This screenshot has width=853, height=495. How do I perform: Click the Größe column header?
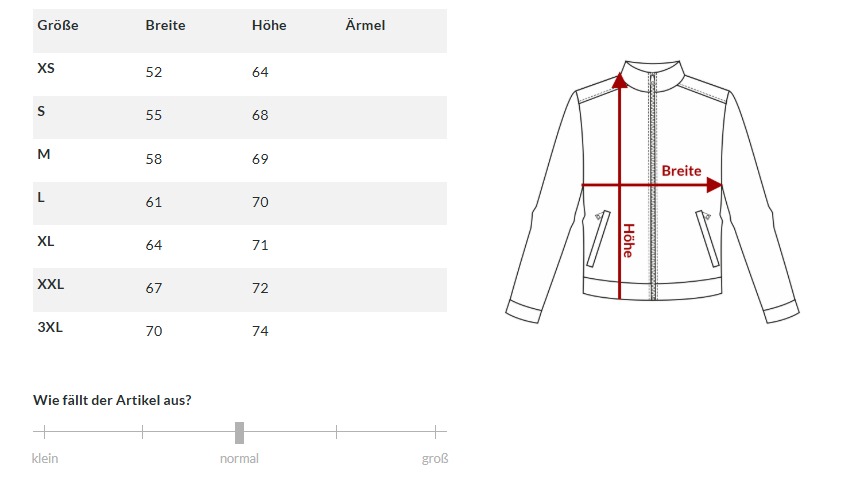point(57,26)
